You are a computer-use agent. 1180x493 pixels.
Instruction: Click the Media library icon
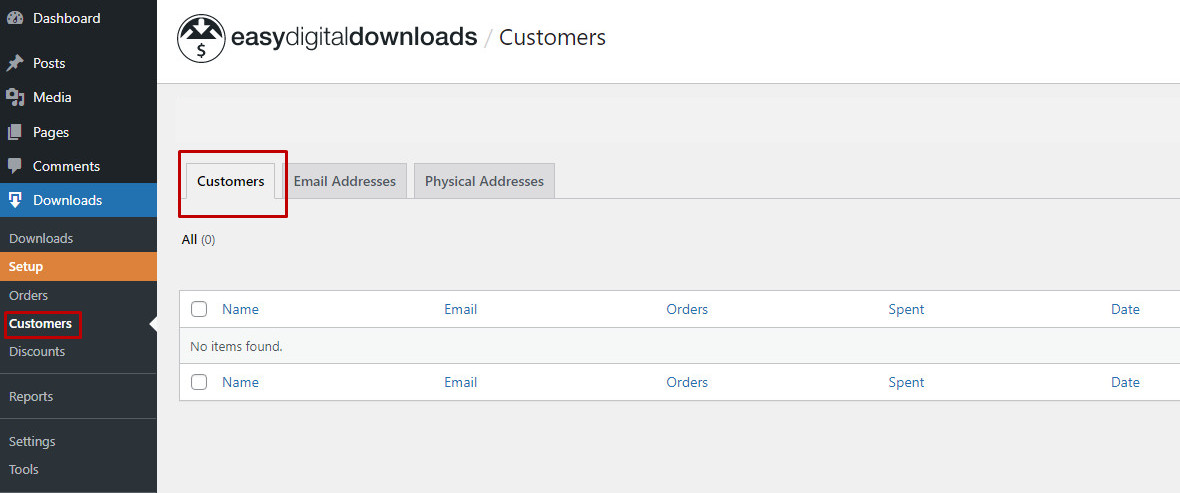point(15,97)
